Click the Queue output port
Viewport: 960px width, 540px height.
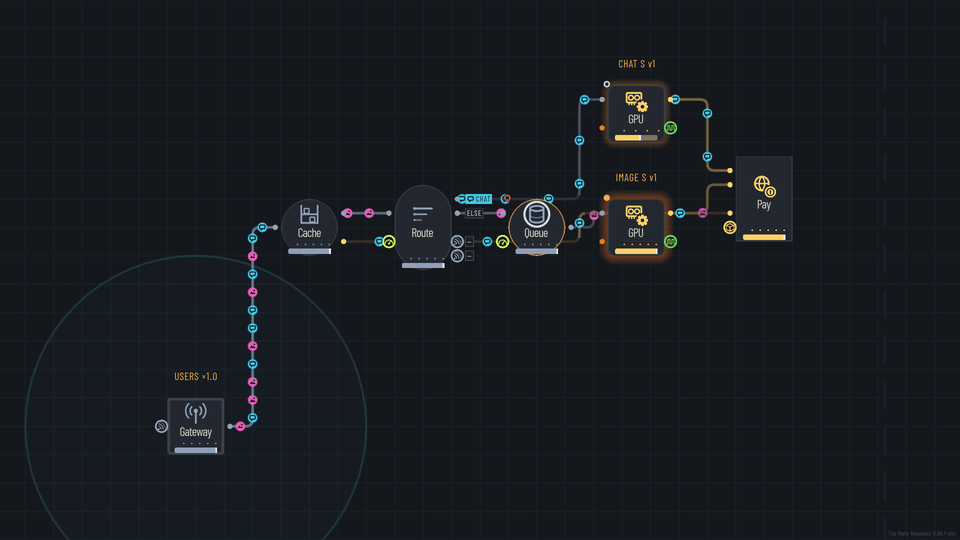pyautogui.click(x=571, y=227)
